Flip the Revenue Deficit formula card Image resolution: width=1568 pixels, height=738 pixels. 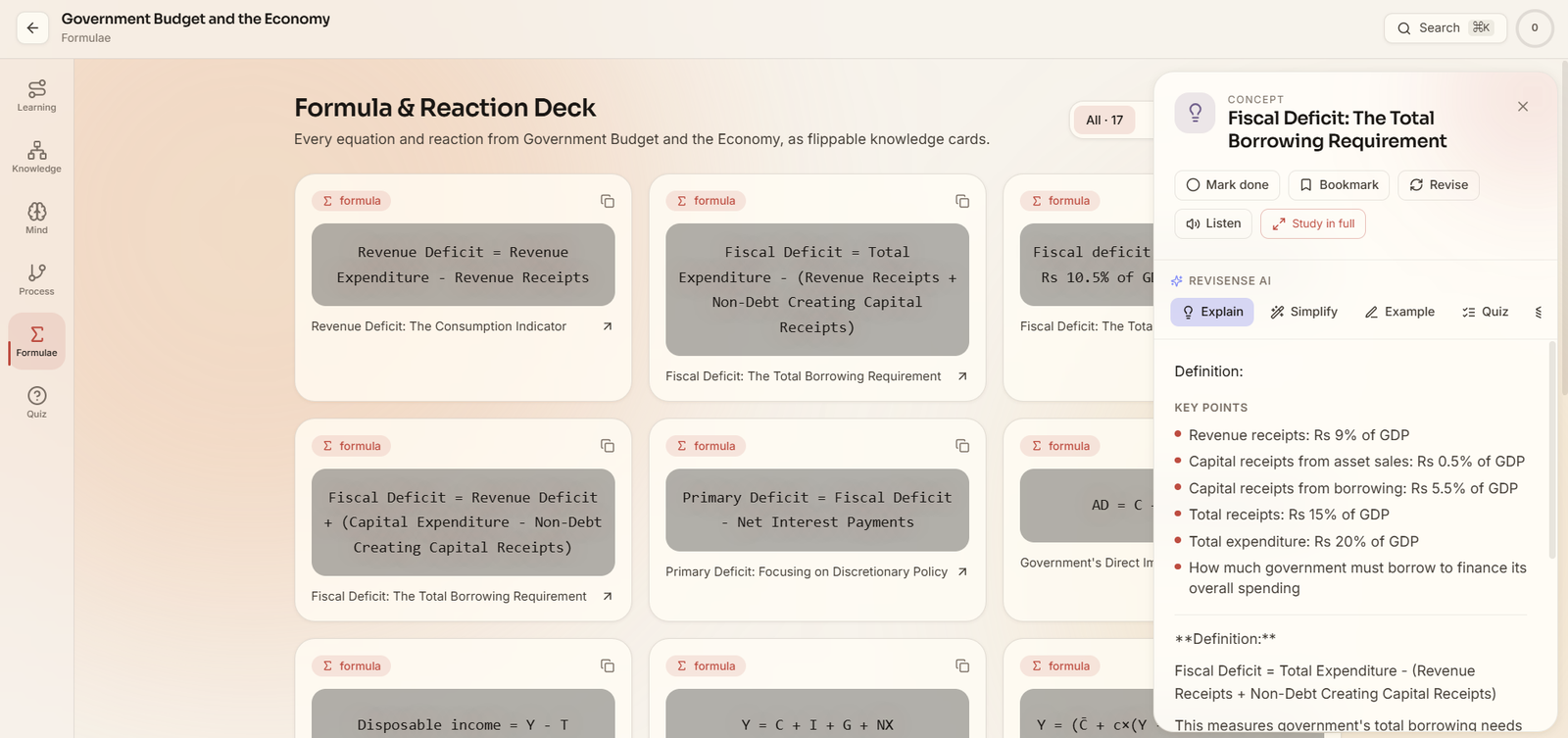click(x=464, y=265)
